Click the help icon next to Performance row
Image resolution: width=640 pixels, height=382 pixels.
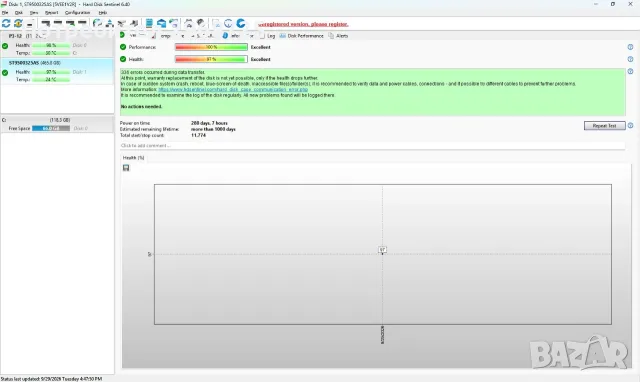pos(630,47)
